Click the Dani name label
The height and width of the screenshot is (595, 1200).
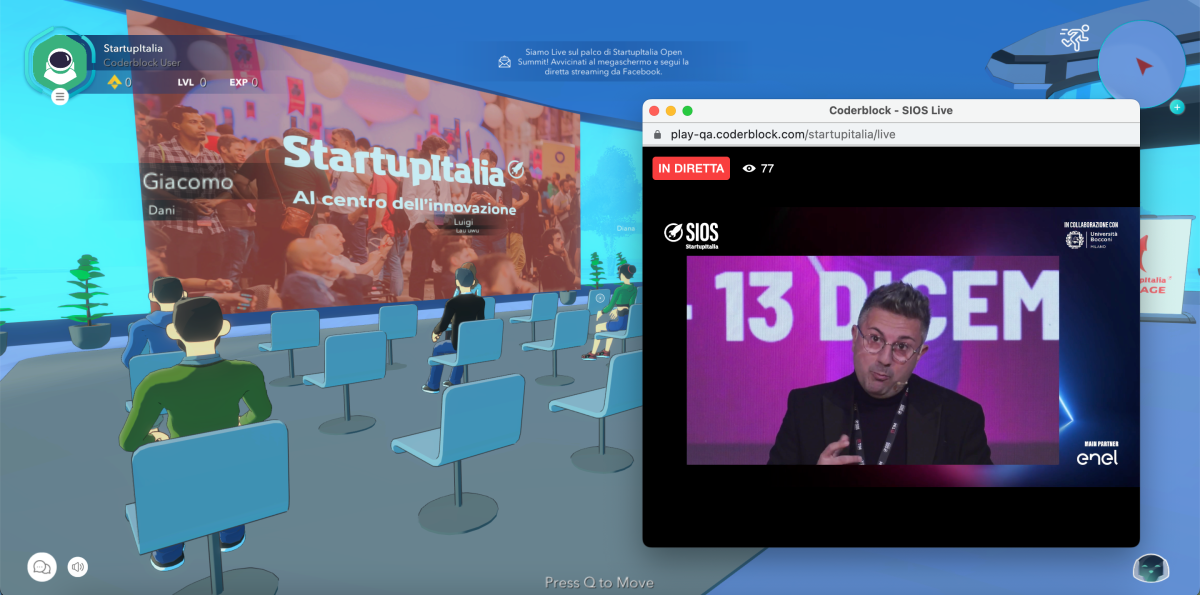tap(160, 211)
